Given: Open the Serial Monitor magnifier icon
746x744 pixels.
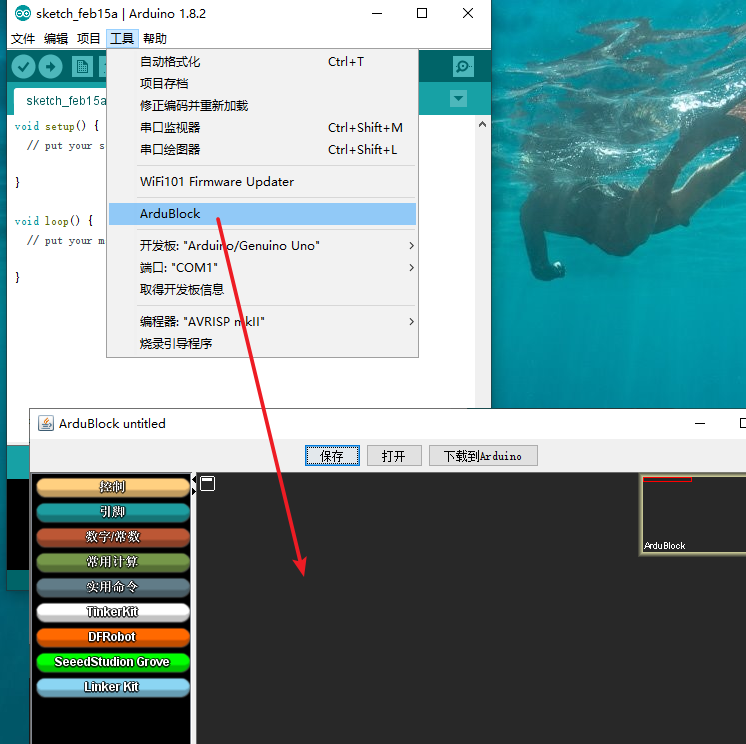Looking at the screenshot, I should coord(463,67).
